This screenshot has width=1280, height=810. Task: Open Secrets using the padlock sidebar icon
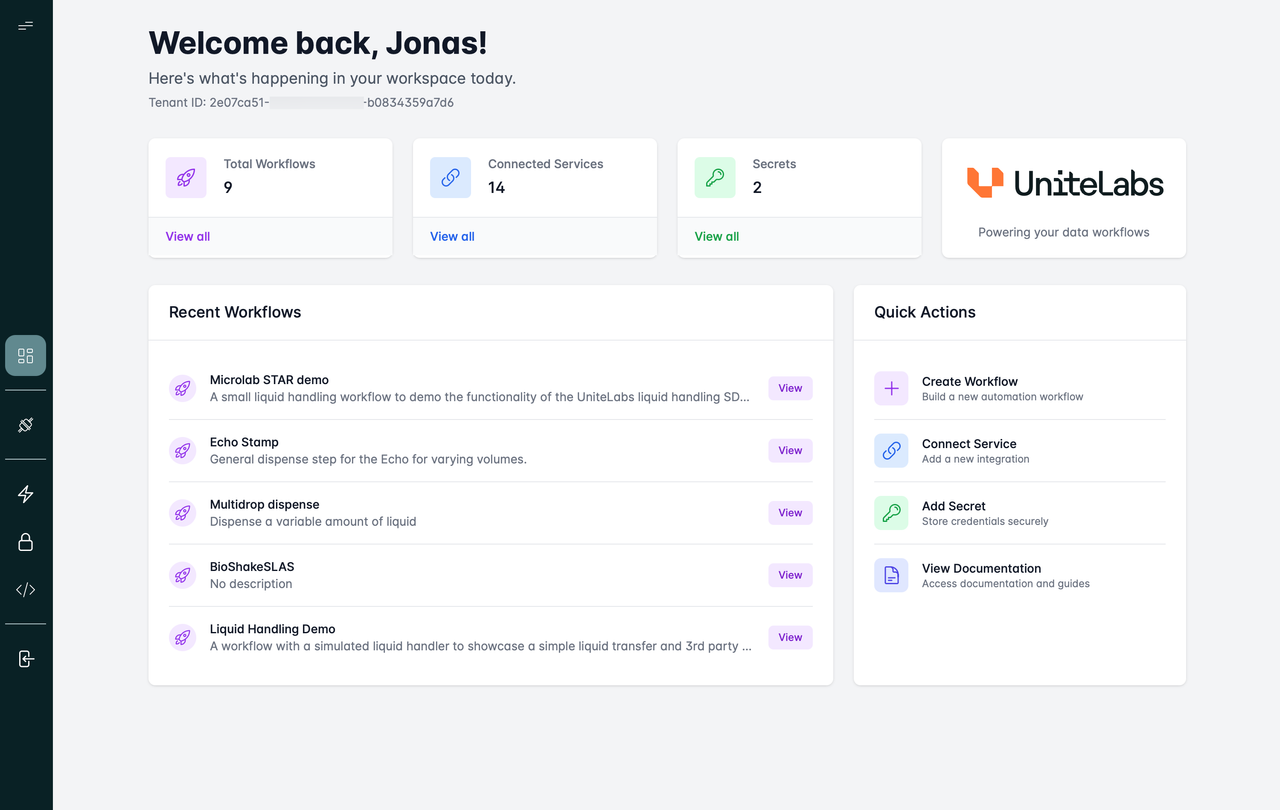(x=24, y=541)
